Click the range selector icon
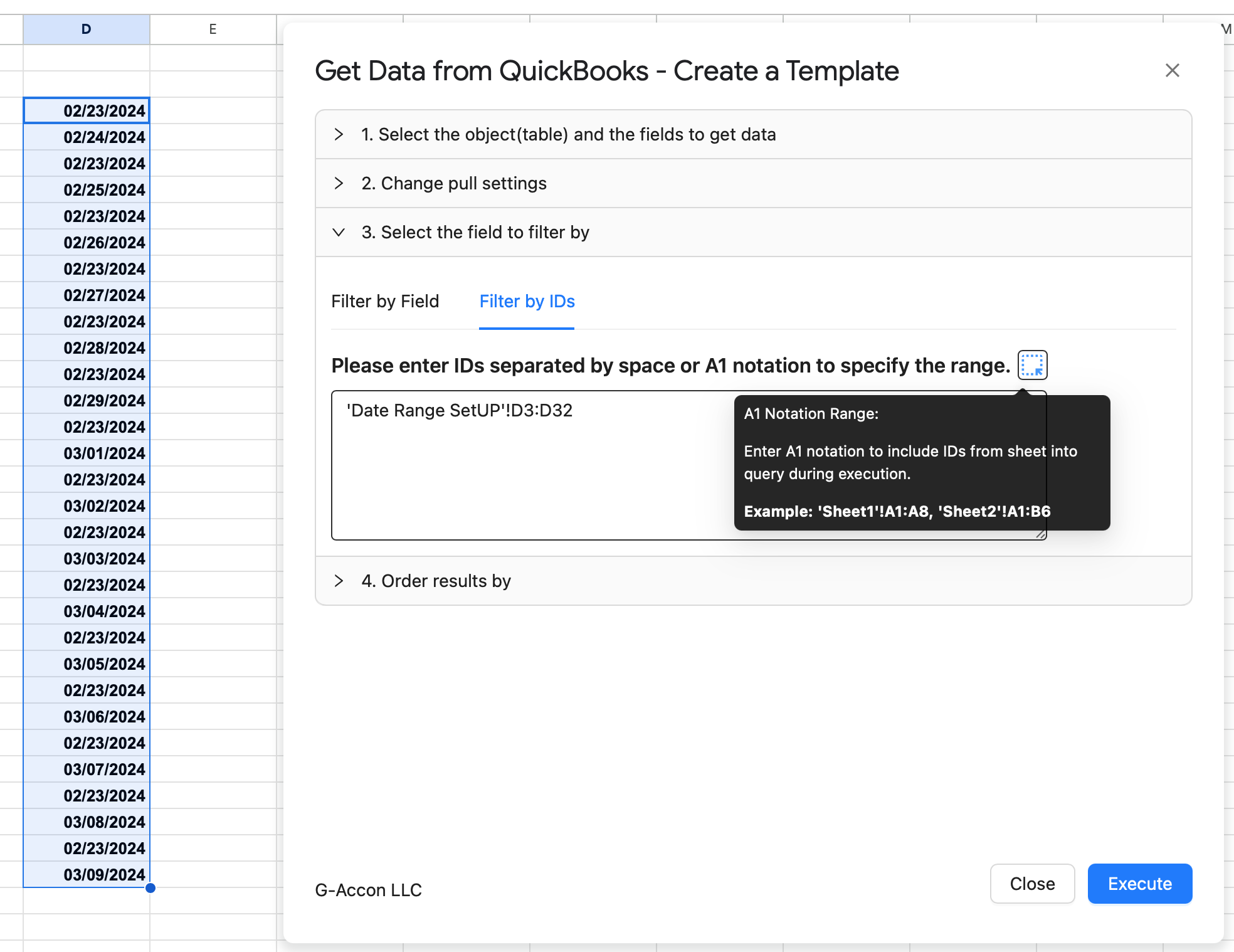1234x952 pixels. point(1032,365)
